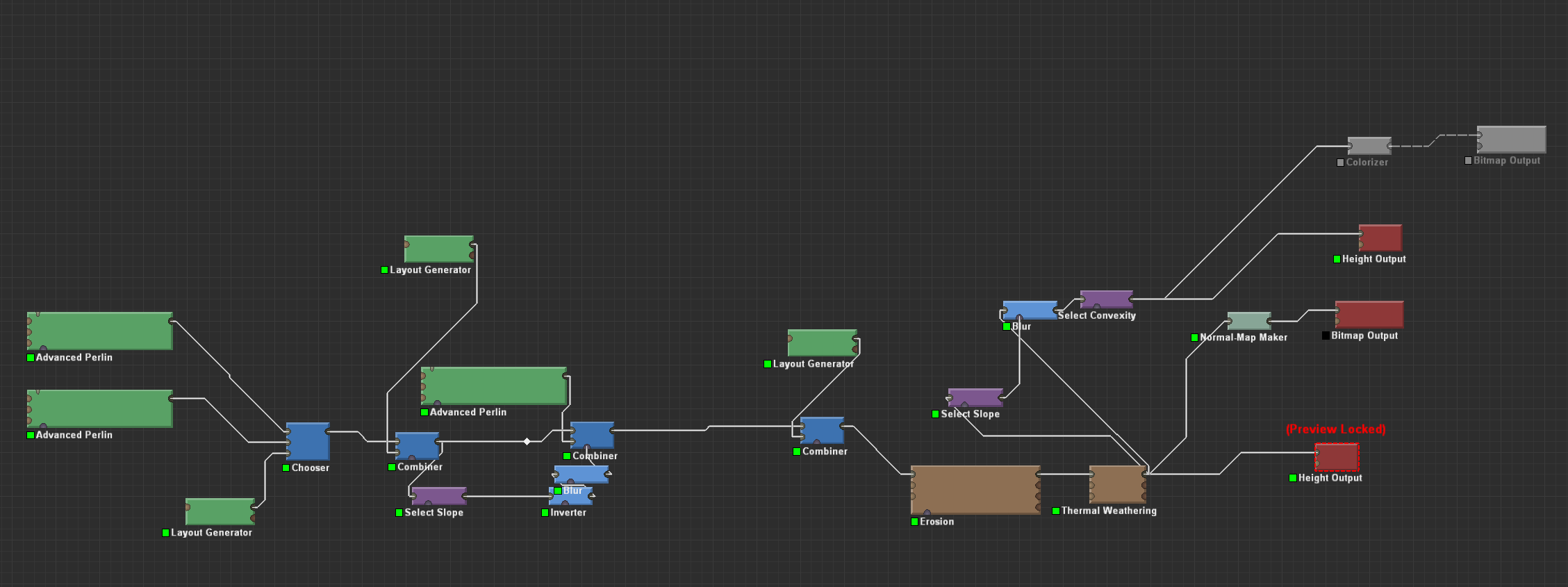The height and width of the screenshot is (587, 1568).
Task: Click the gray status square of Colorizer
Action: coord(1341,163)
